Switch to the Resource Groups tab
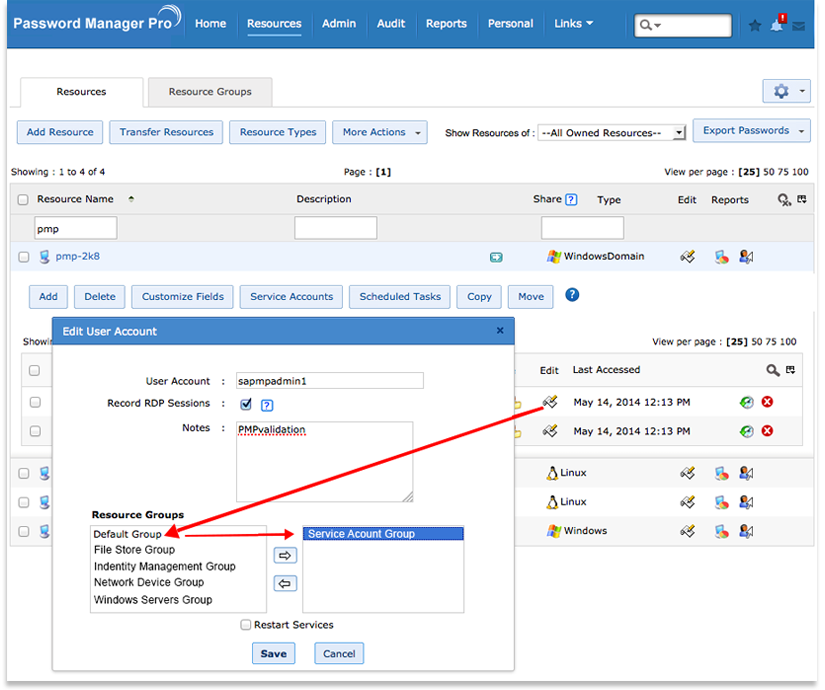This screenshot has height=690, width=825. coord(210,92)
